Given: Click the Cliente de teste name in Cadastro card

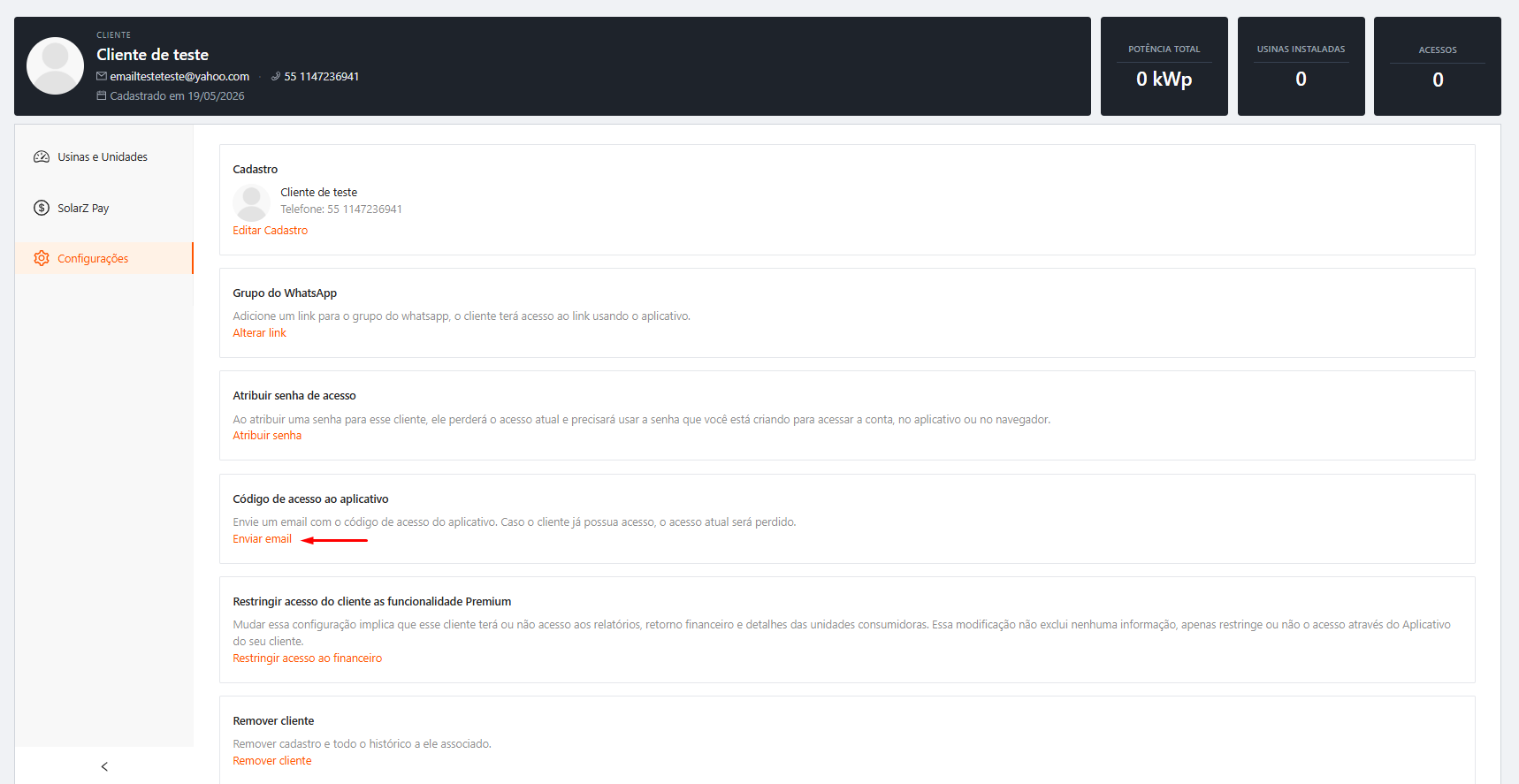Looking at the screenshot, I should click(x=319, y=193).
